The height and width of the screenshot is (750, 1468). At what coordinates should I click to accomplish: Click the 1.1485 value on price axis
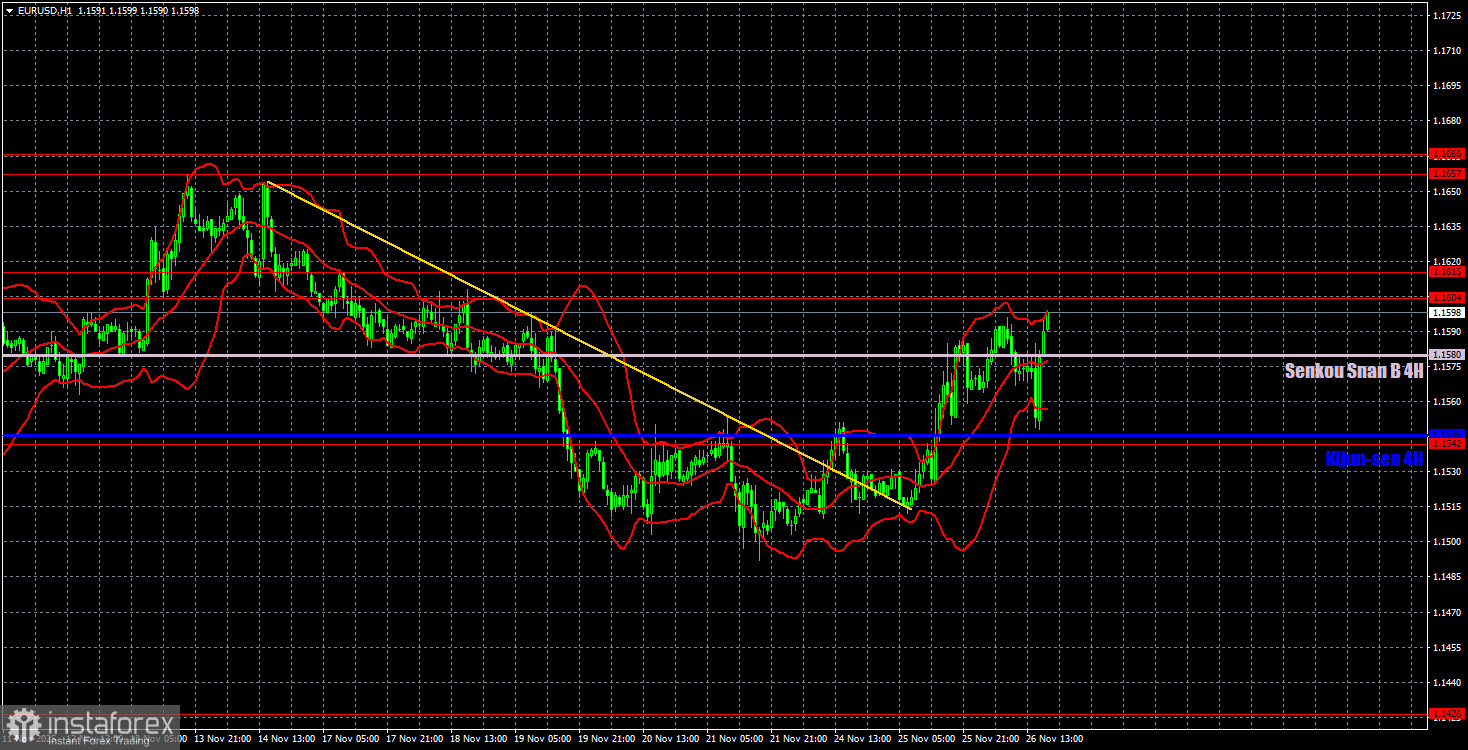click(1447, 577)
